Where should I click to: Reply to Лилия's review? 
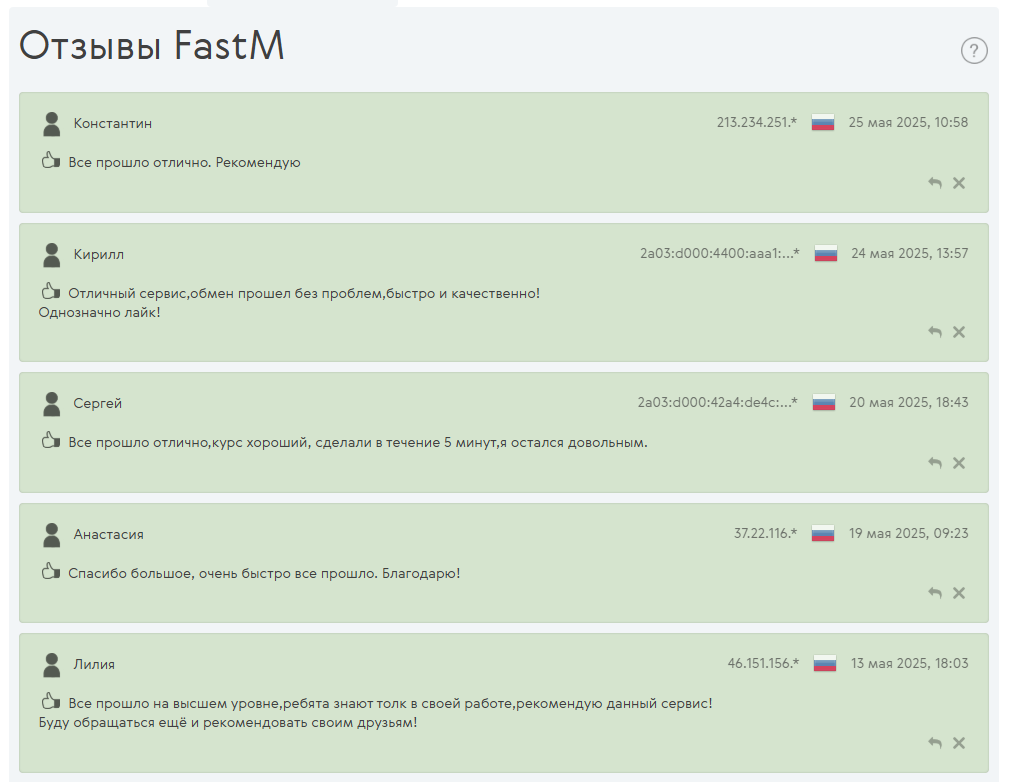click(x=935, y=743)
